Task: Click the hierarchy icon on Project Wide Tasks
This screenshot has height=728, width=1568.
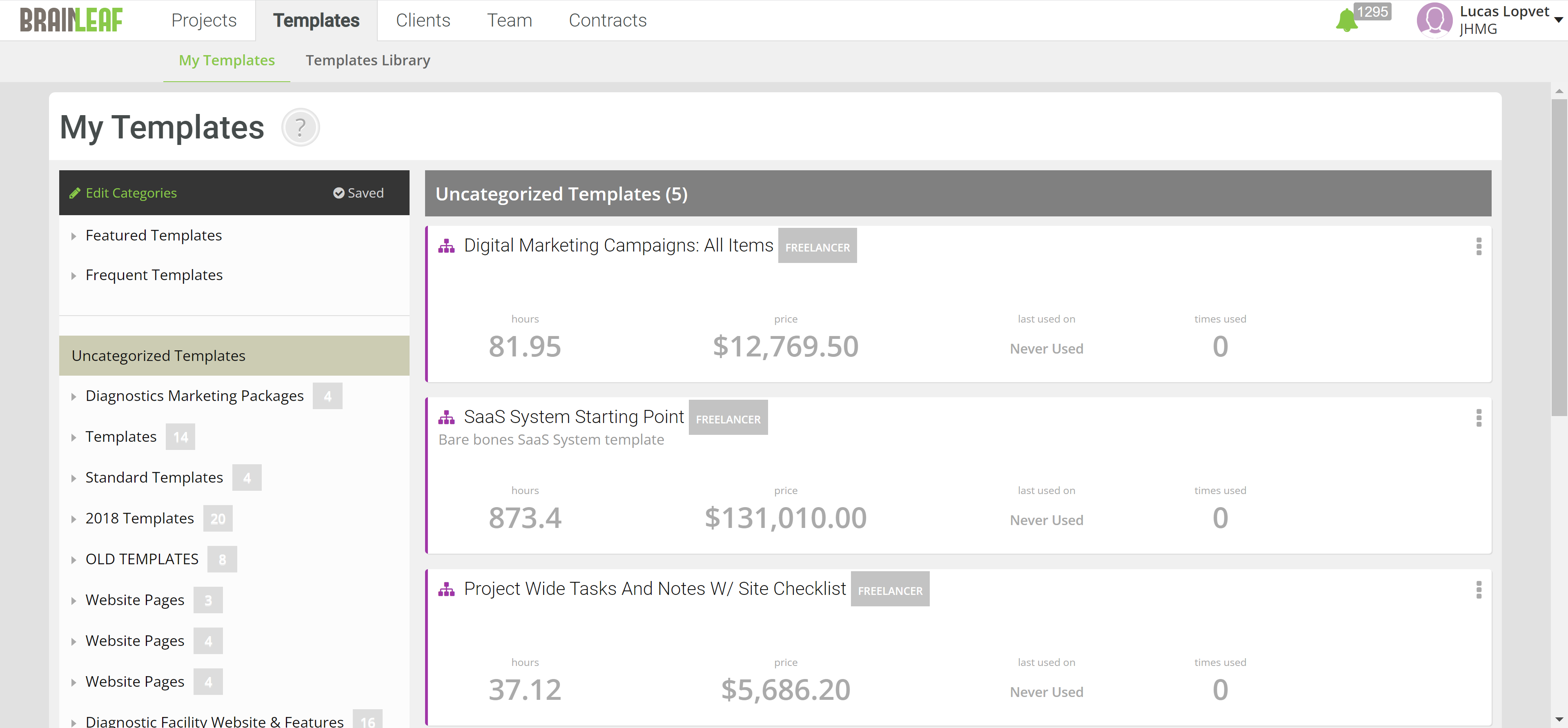Action: click(x=446, y=589)
